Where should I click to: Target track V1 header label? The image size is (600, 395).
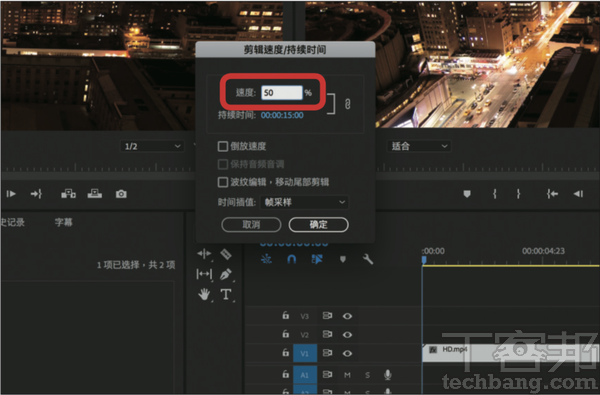[305, 353]
